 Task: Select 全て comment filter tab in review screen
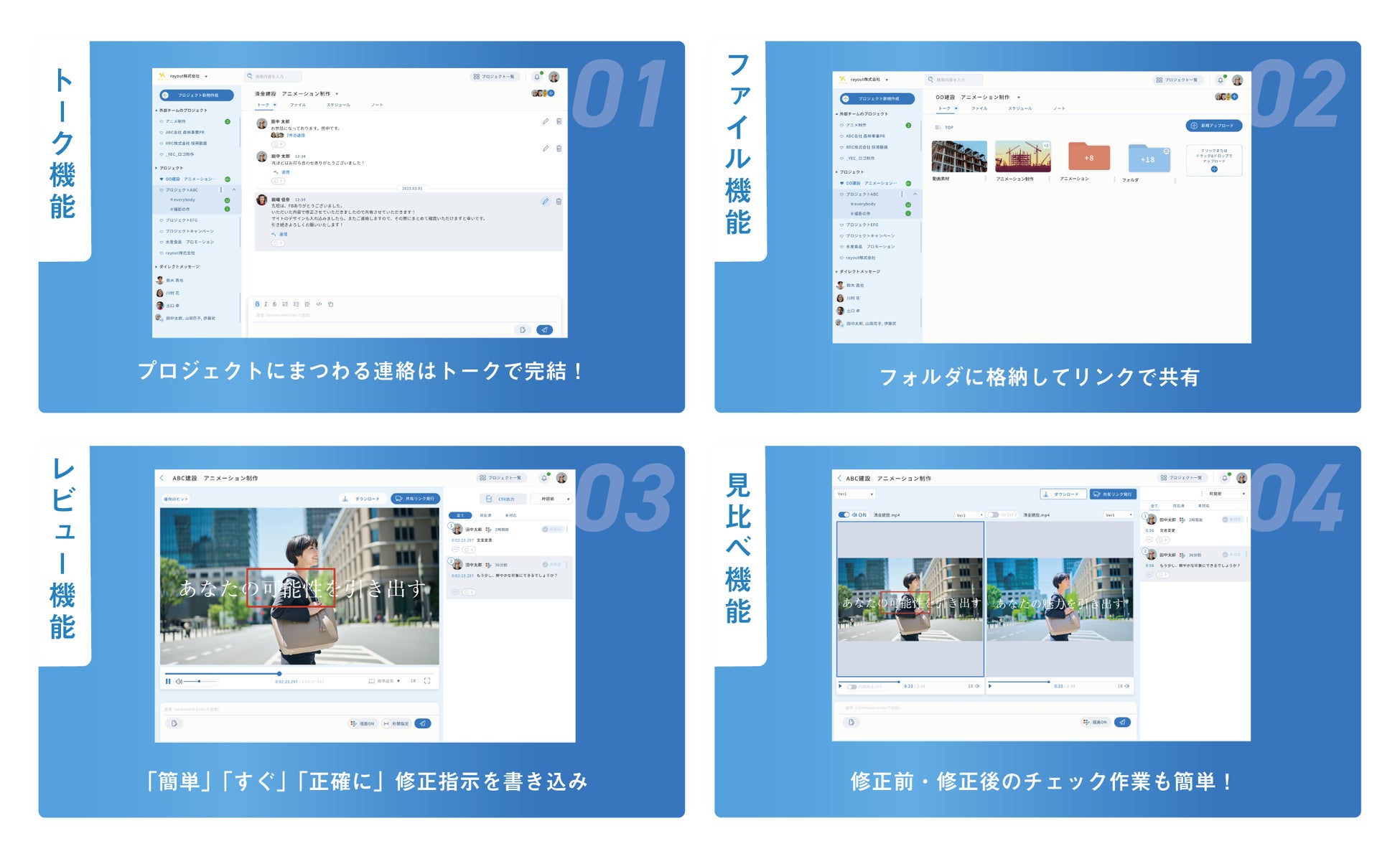tap(460, 515)
